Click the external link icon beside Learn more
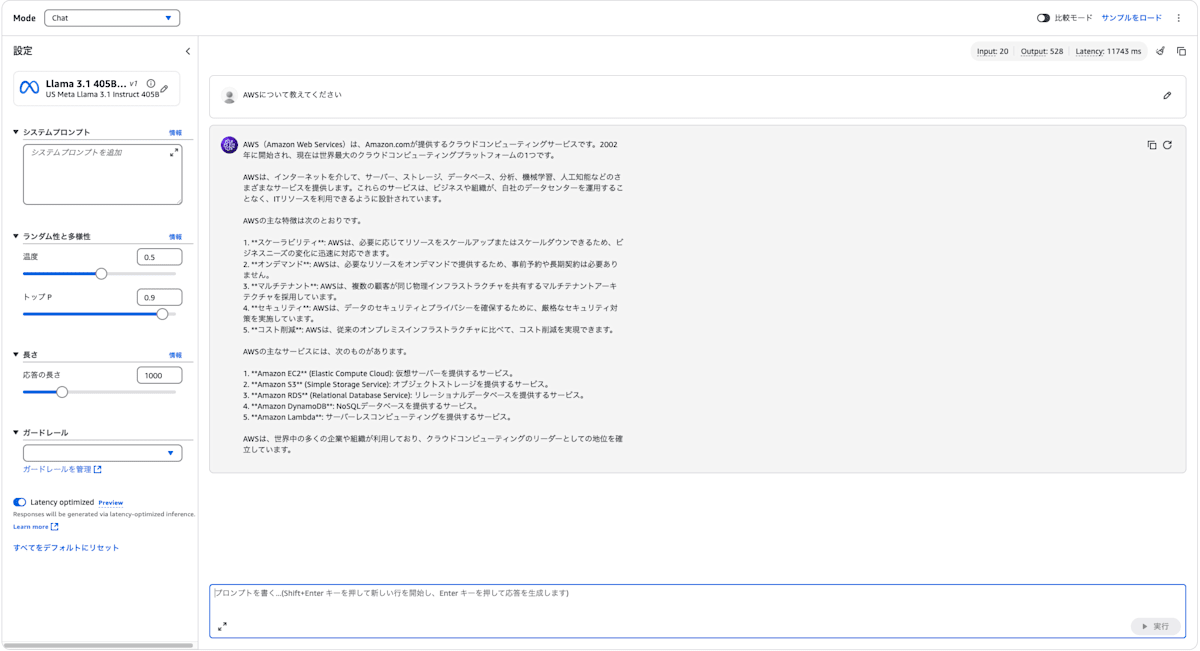The height and width of the screenshot is (651, 1200). 55,527
